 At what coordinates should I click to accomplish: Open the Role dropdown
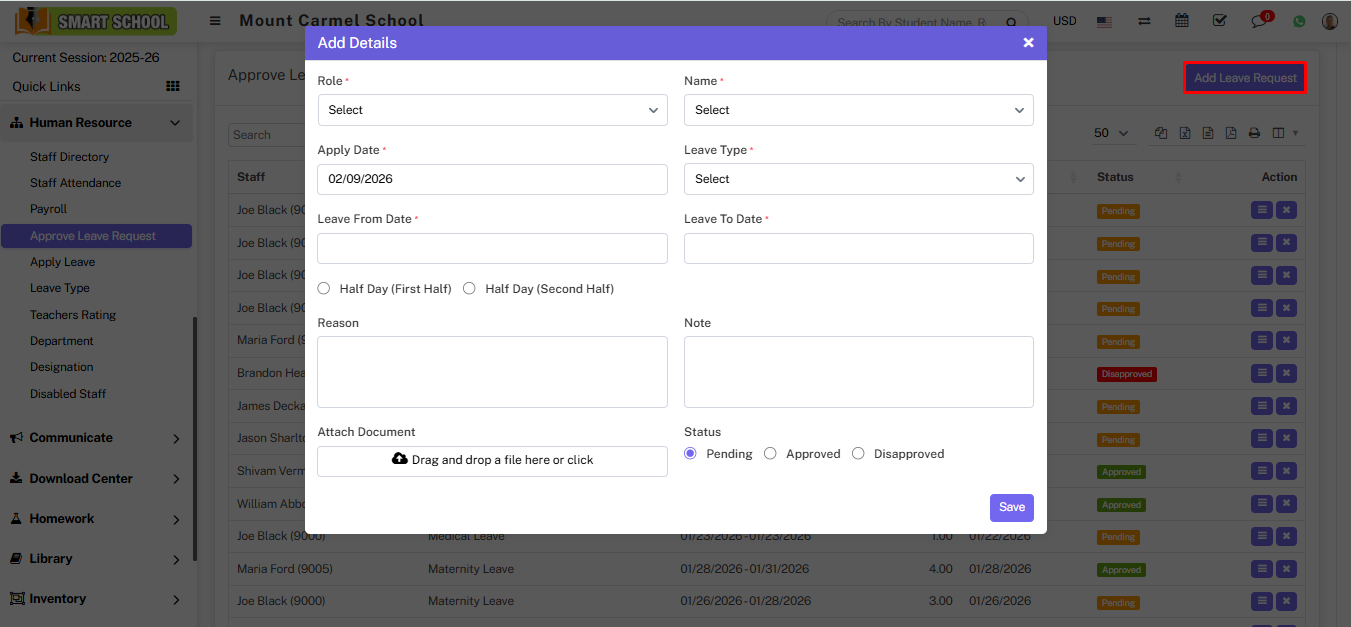(x=492, y=110)
